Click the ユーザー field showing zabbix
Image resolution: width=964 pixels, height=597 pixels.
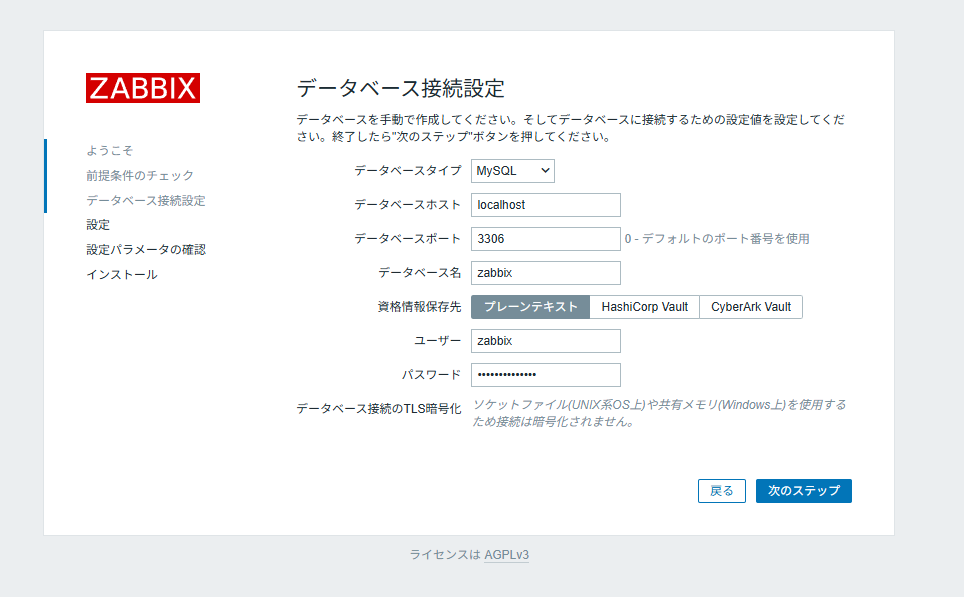pyautogui.click(x=545, y=340)
